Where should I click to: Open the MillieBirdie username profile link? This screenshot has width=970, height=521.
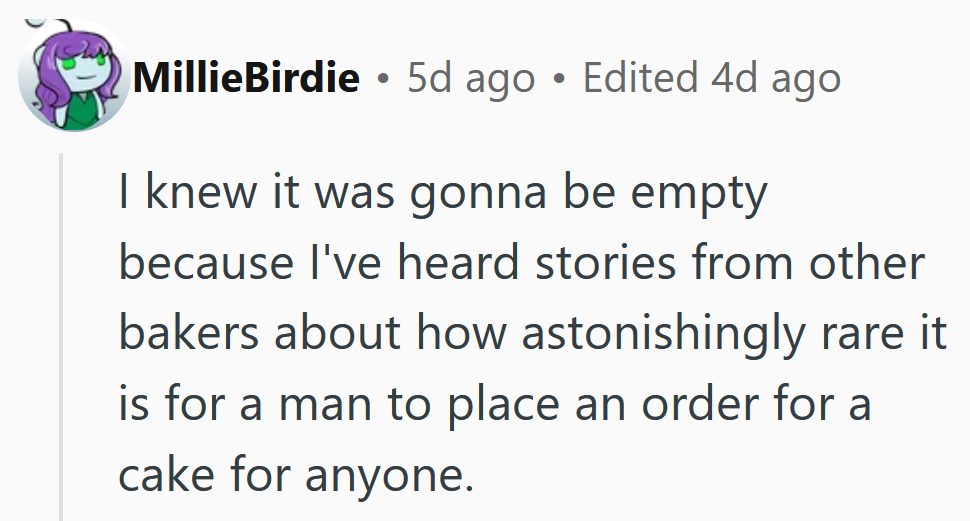click(245, 77)
